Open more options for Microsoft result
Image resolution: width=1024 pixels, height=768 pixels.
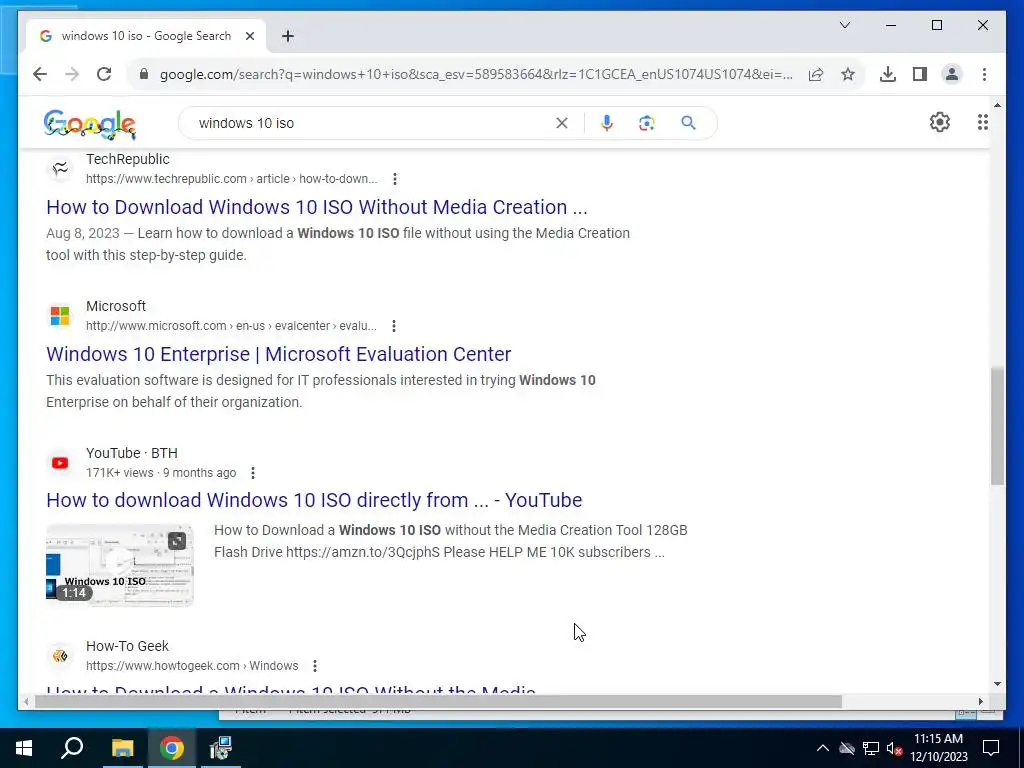[x=394, y=326]
